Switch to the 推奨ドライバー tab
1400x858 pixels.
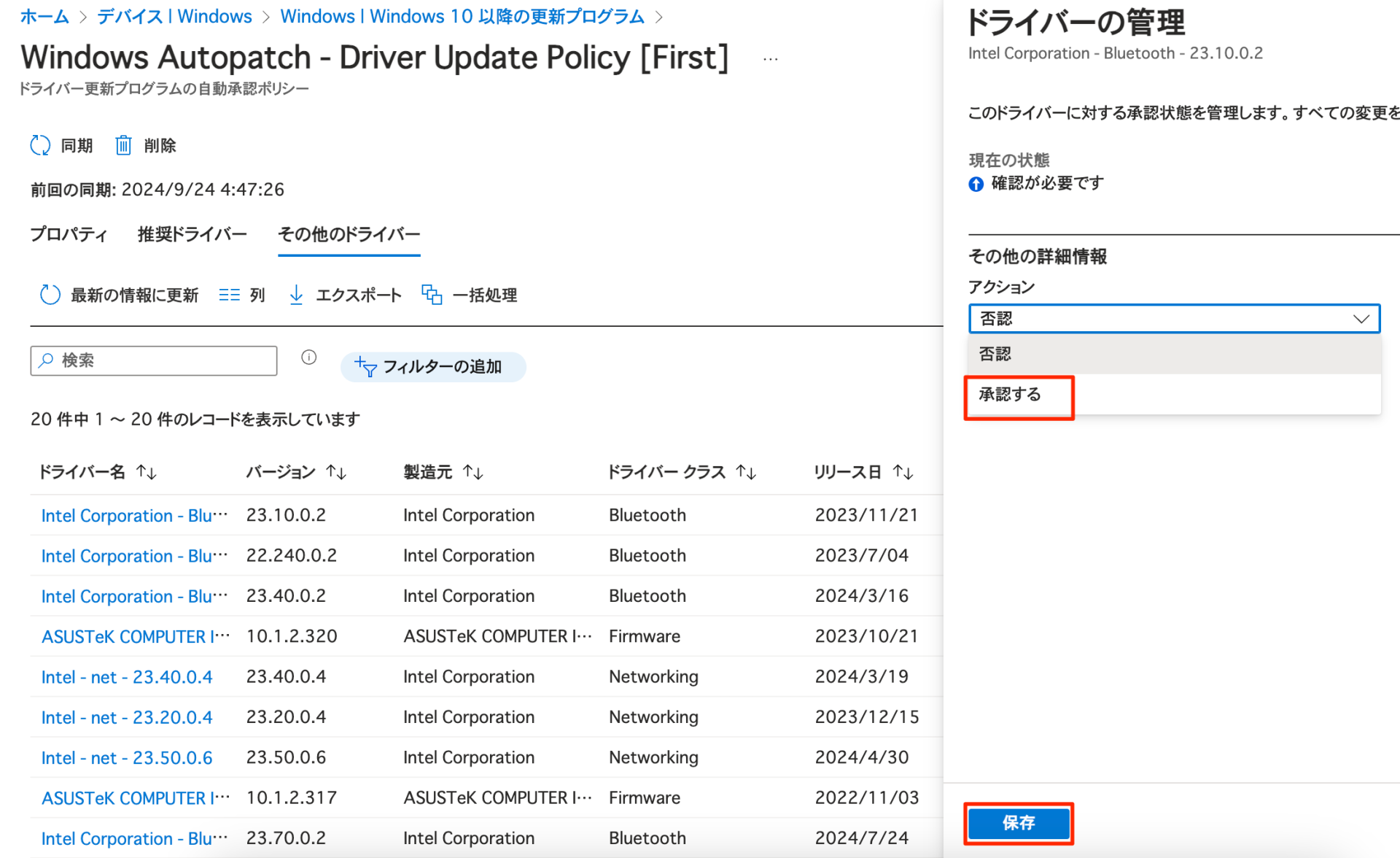192,234
